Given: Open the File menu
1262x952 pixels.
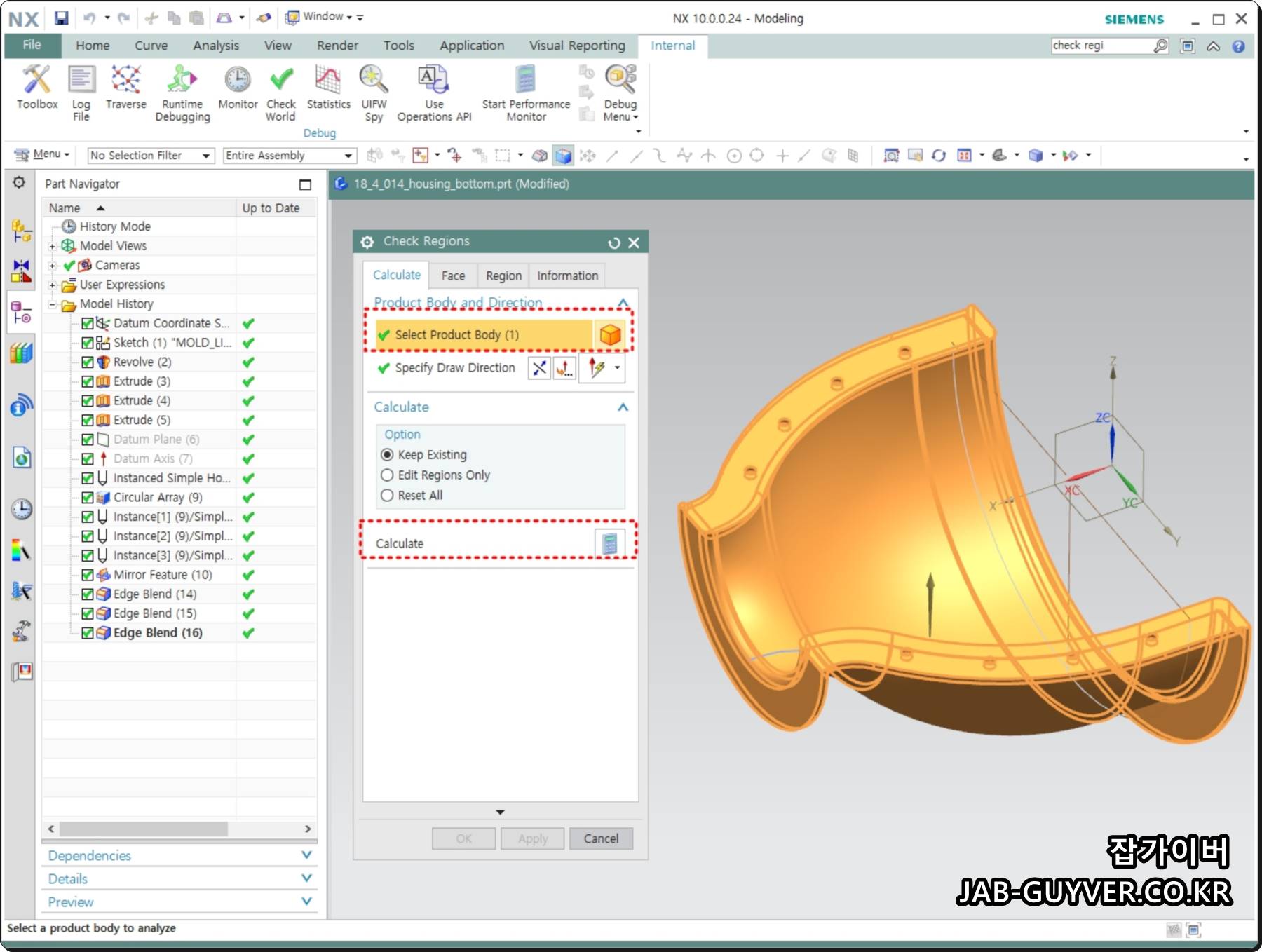Looking at the screenshot, I should [x=32, y=45].
